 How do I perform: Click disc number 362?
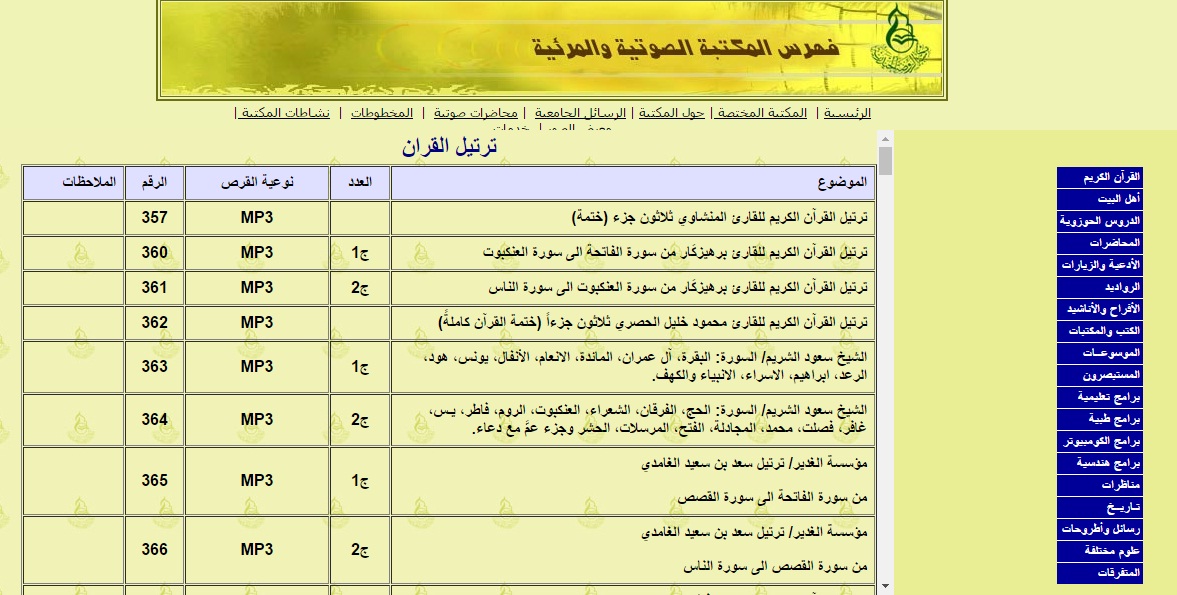click(x=155, y=323)
